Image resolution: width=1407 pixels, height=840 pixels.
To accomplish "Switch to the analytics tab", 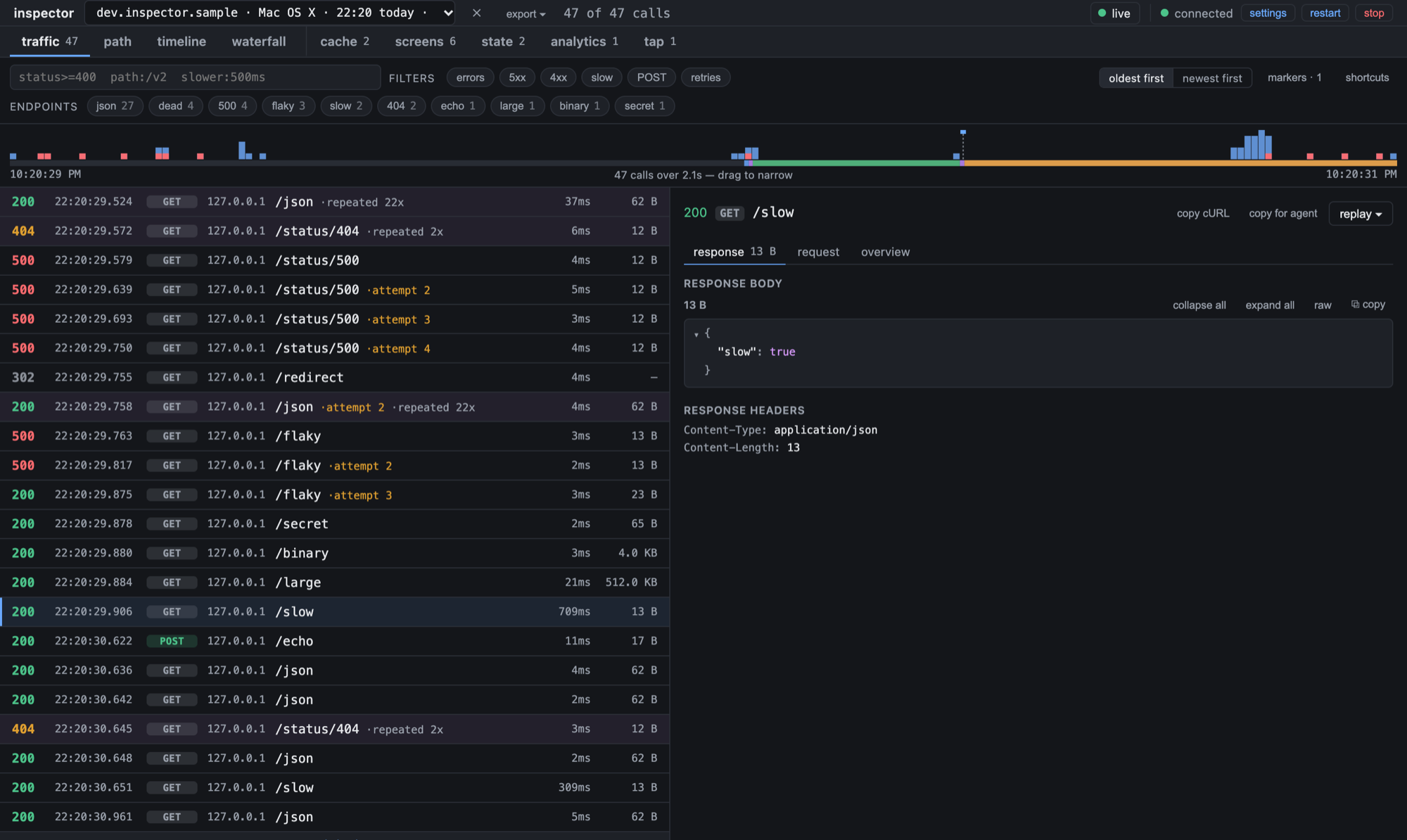I will coord(584,42).
